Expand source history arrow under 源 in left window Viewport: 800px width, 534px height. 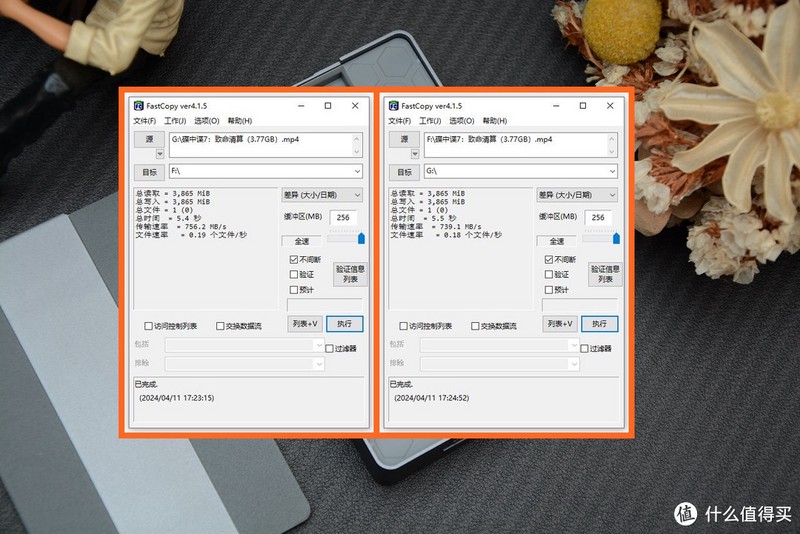pos(160,154)
